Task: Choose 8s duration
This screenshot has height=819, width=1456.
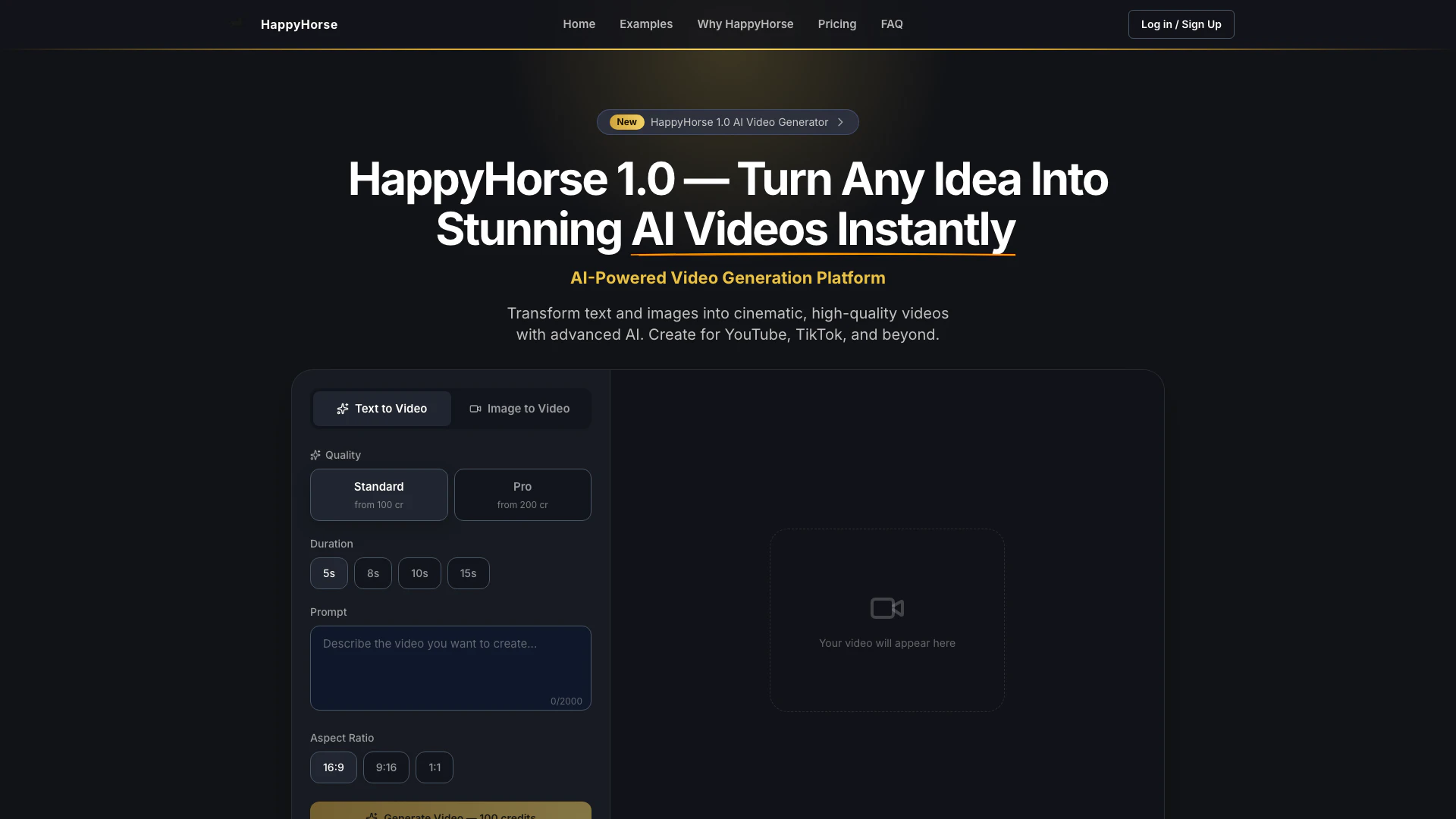Action: pos(372,573)
